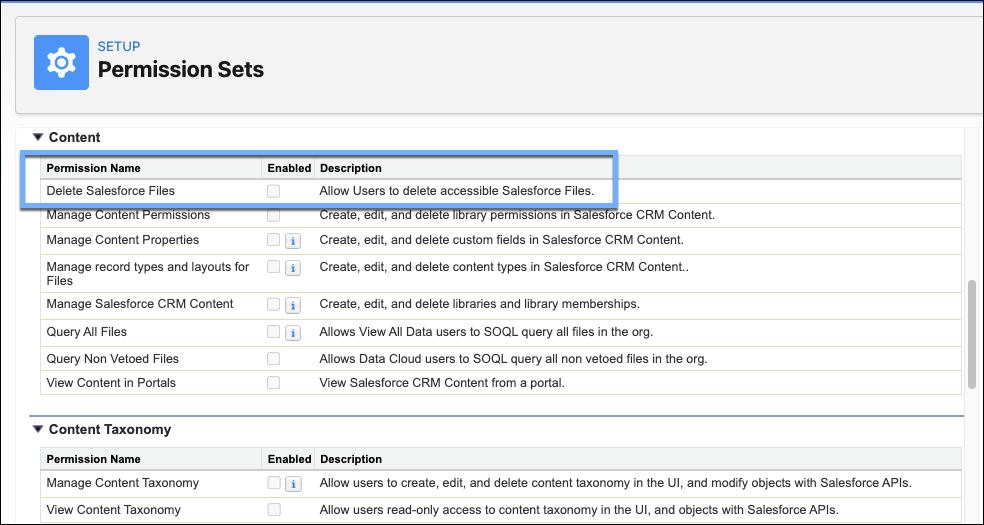Image resolution: width=984 pixels, height=525 pixels.
Task: Enable the Query All Files checkbox
Action: pyautogui.click(x=273, y=331)
